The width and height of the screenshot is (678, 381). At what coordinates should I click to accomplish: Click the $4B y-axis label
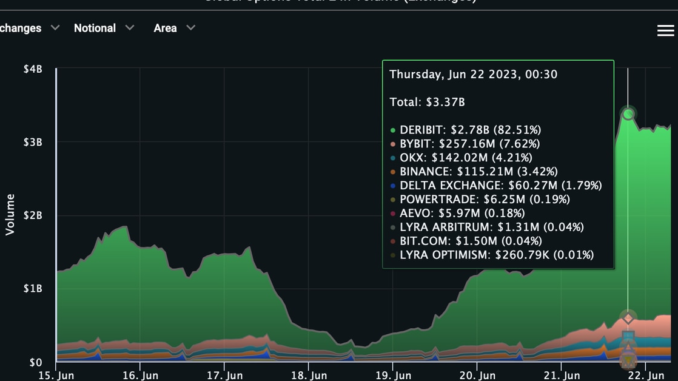point(33,69)
